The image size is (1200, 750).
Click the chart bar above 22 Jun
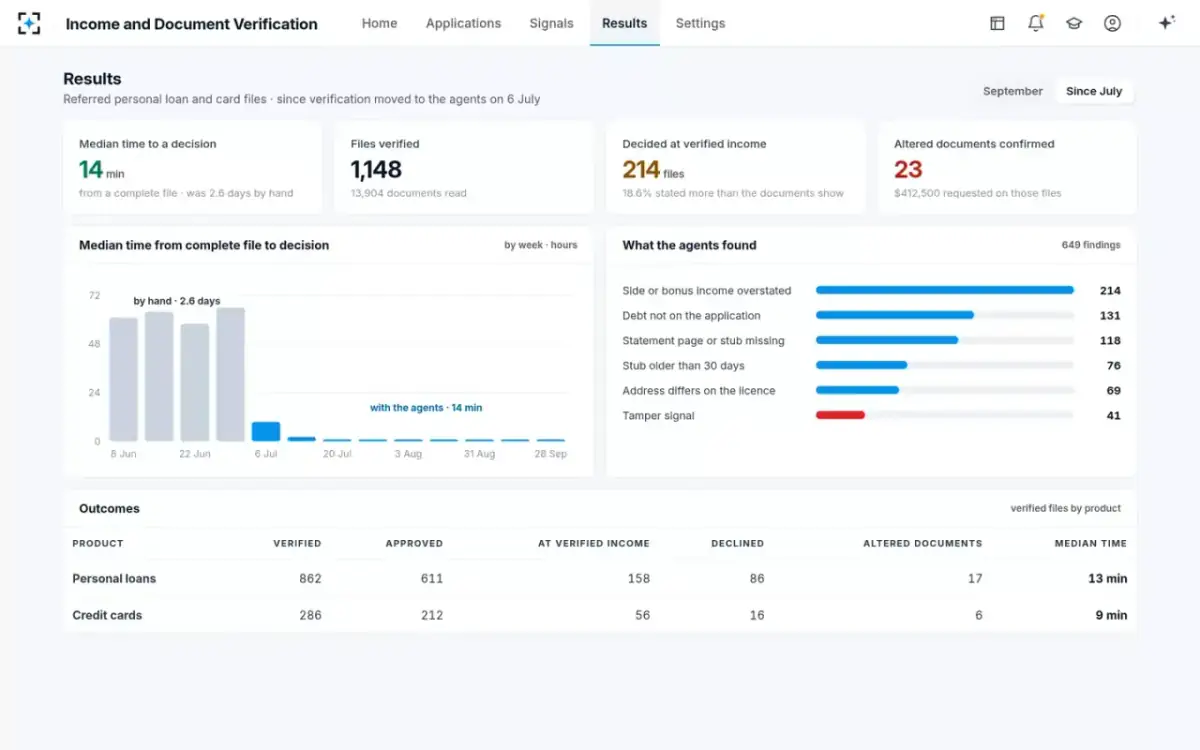pos(195,382)
